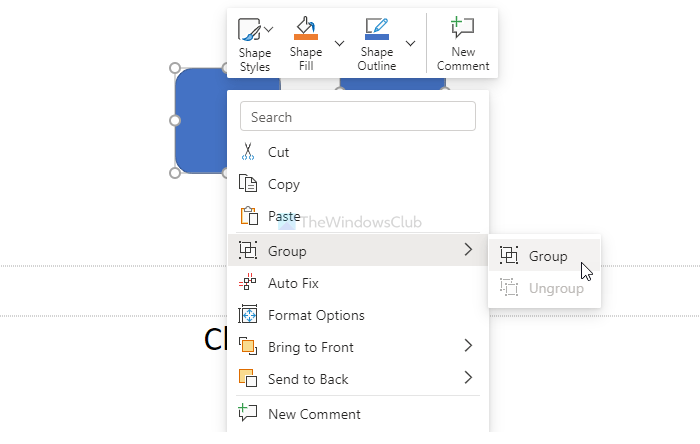Screen dimensions: 700x444
Task: Expand the Send to Back submenu arrow
Action: tap(468, 379)
